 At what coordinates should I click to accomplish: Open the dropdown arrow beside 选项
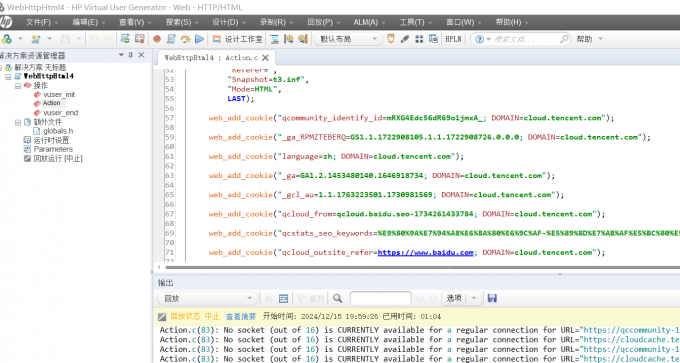[x=474, y=298]
